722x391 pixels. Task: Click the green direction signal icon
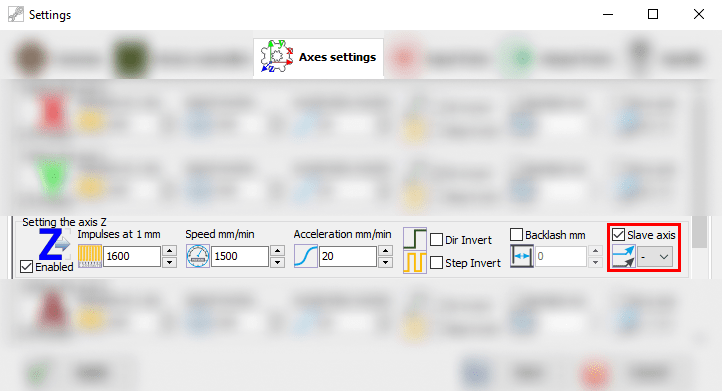[x=415, y=238]
